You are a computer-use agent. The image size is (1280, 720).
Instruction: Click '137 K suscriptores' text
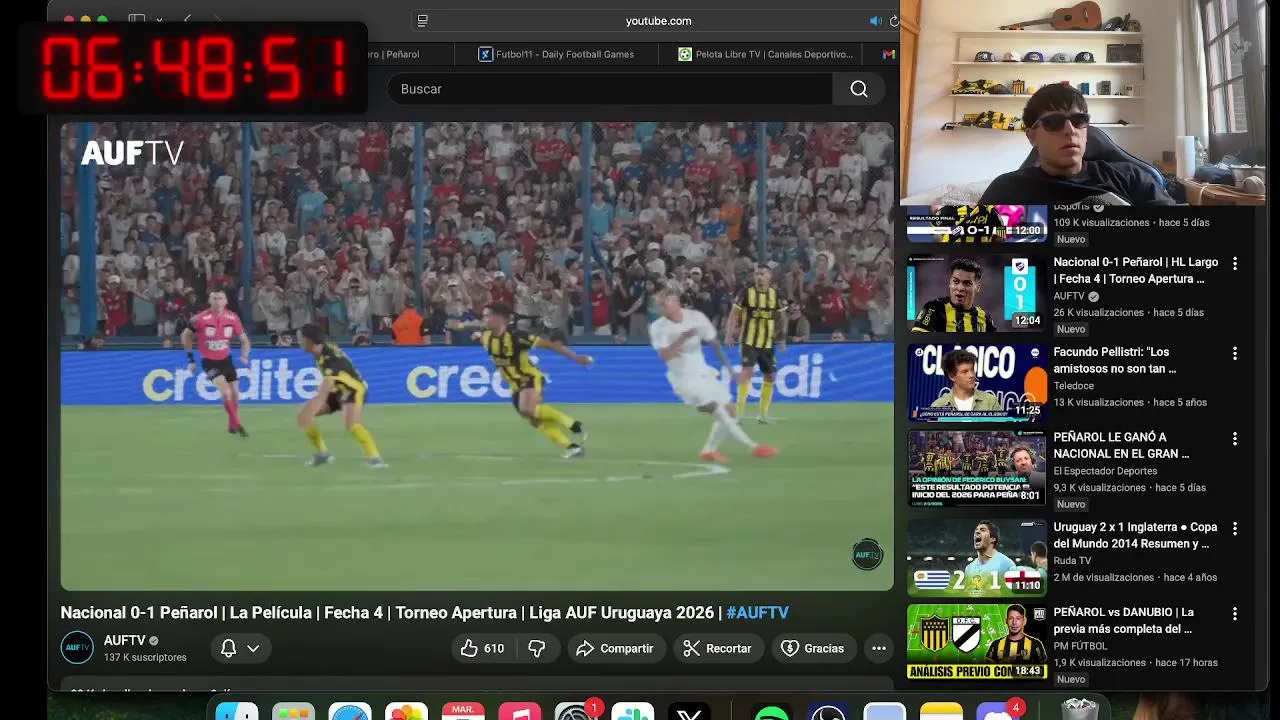[145, 658]
